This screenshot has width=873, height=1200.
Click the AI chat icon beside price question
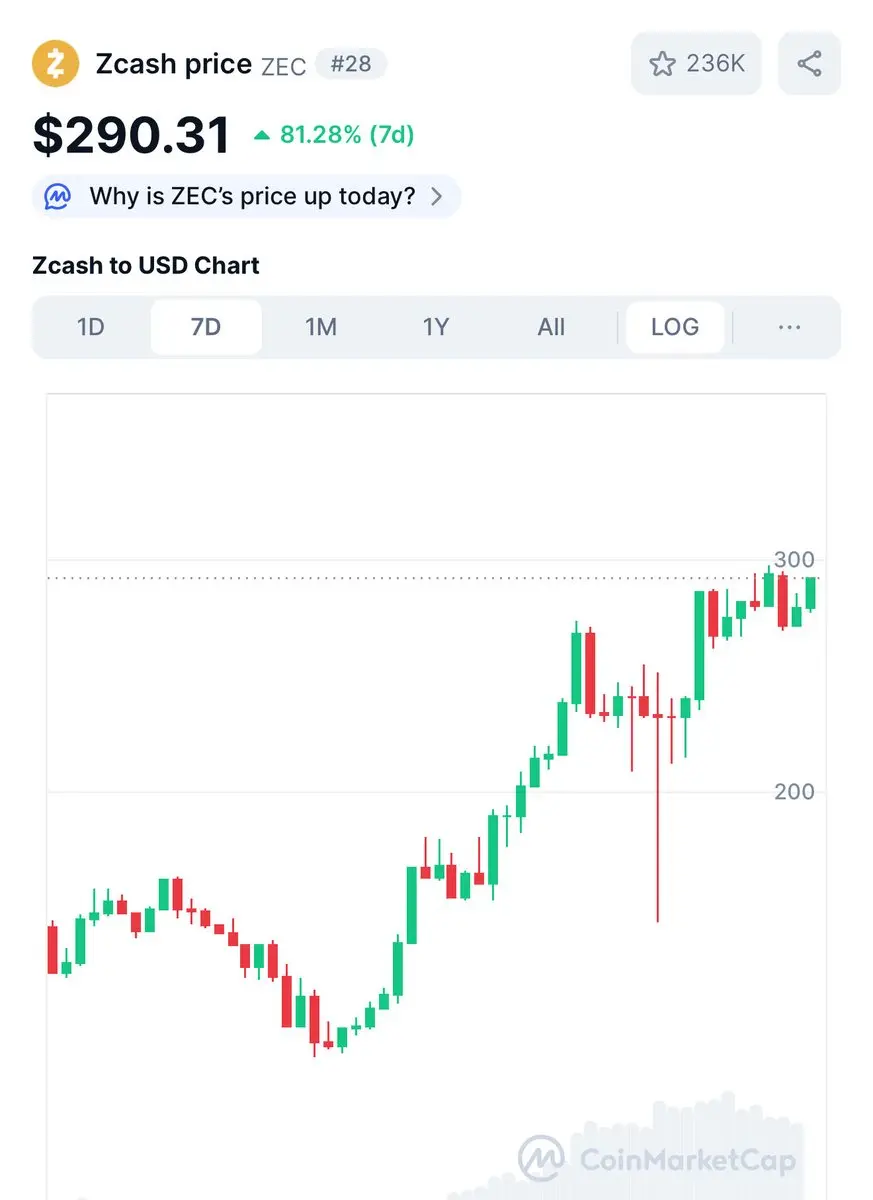pos(57,196)
